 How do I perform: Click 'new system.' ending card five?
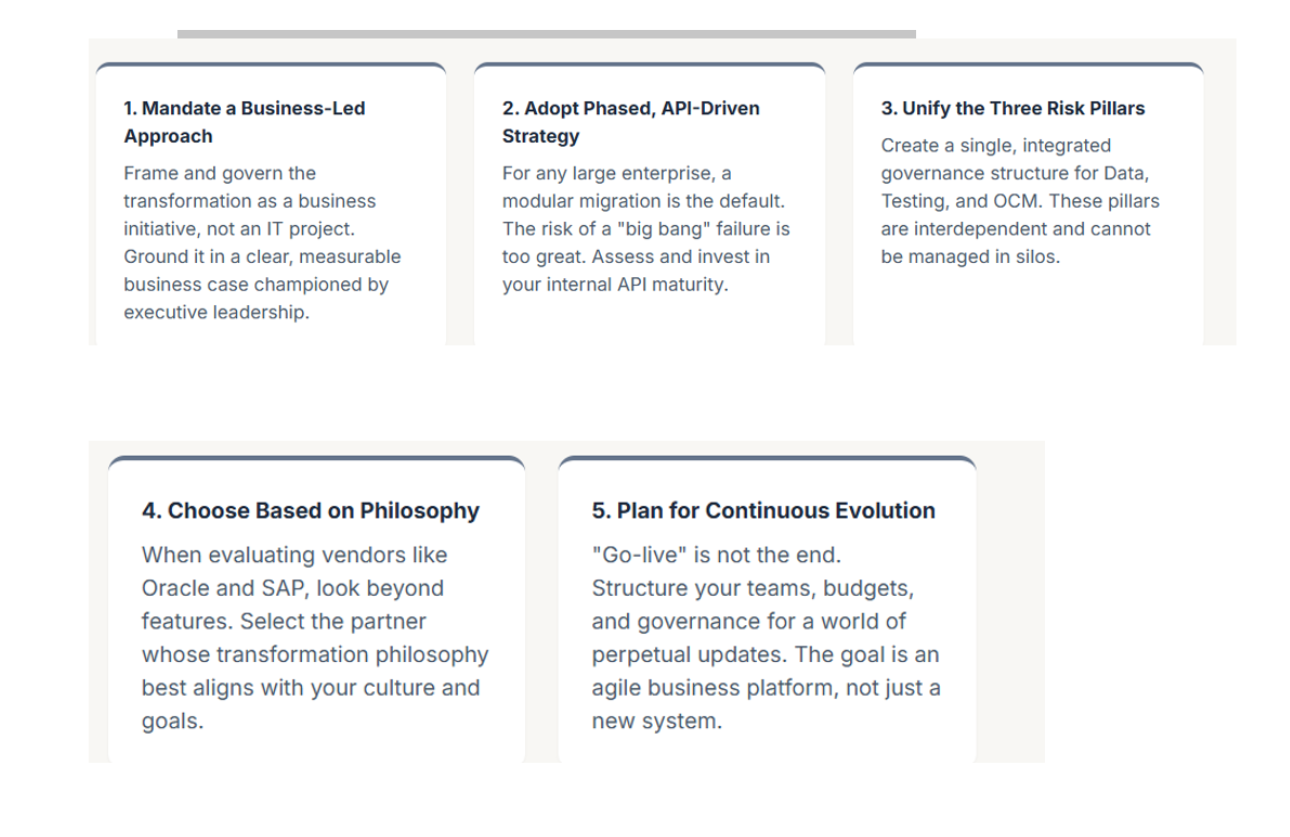tap(656, 721)
